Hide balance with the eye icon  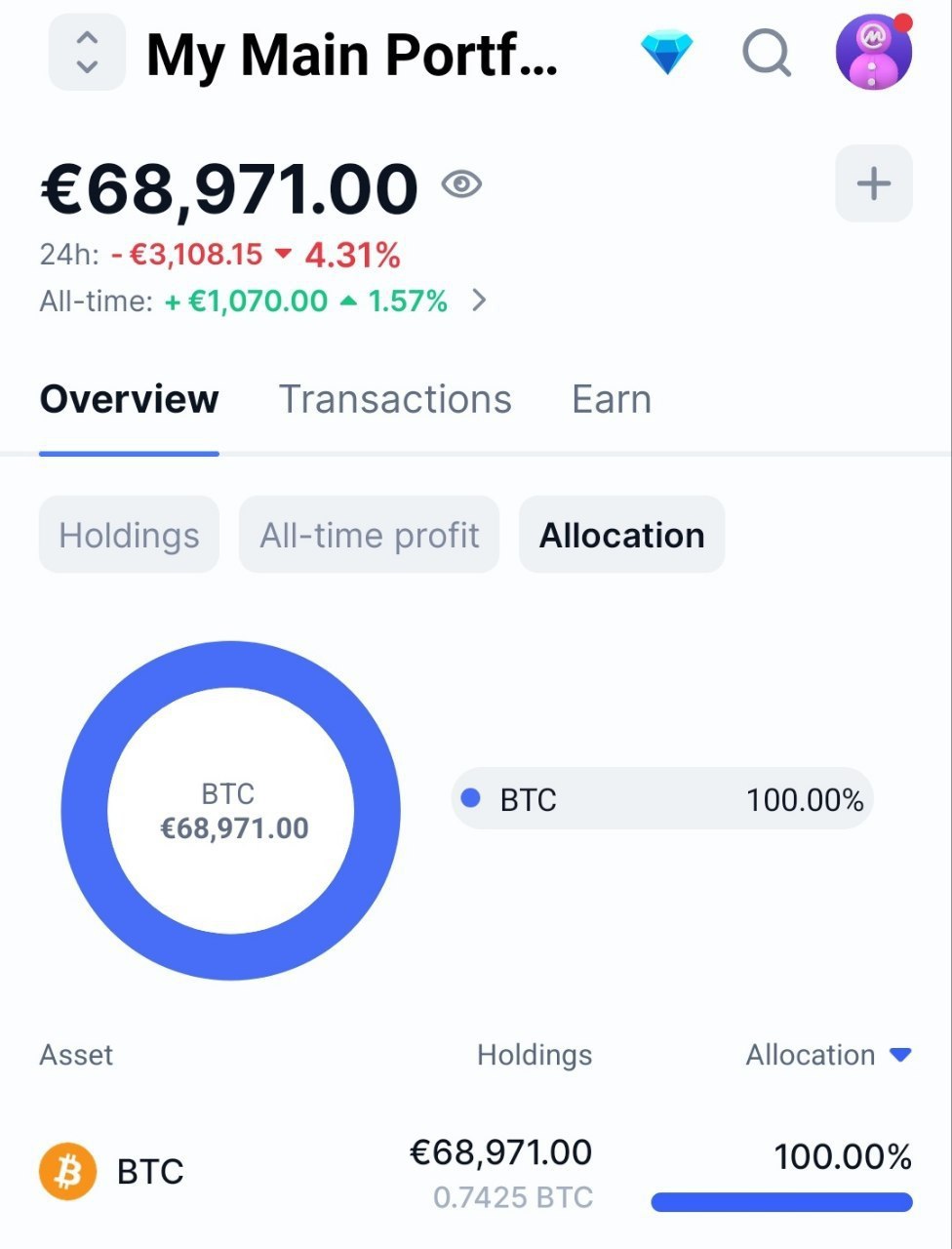[461, 183]
